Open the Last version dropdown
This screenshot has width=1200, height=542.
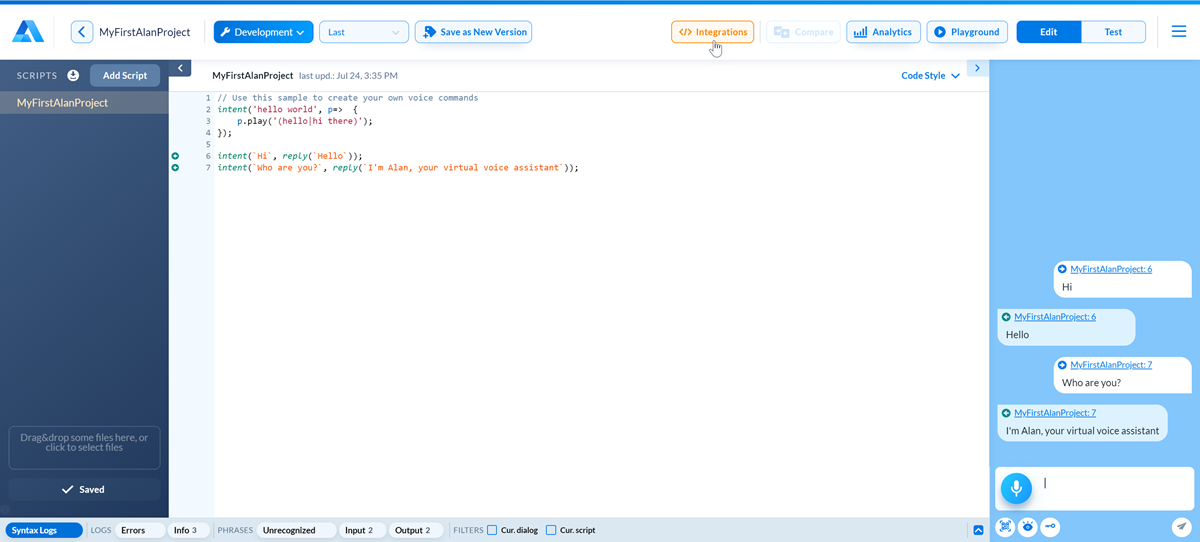[363, 32]
